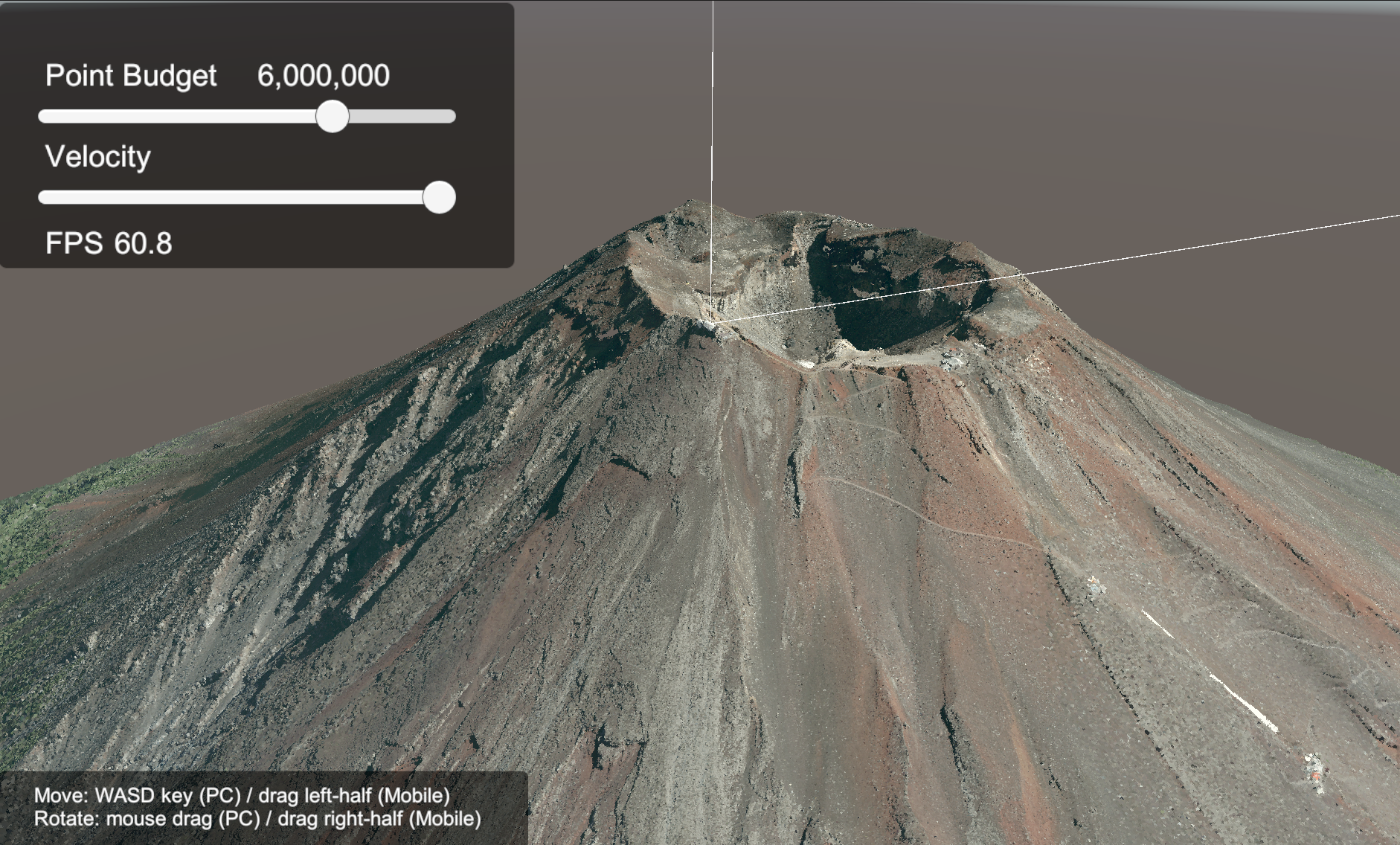The height and width of the screenshot is (845, 1400).
Task: Click the vertical white axis line above the summit
Action: pos(713,112)
